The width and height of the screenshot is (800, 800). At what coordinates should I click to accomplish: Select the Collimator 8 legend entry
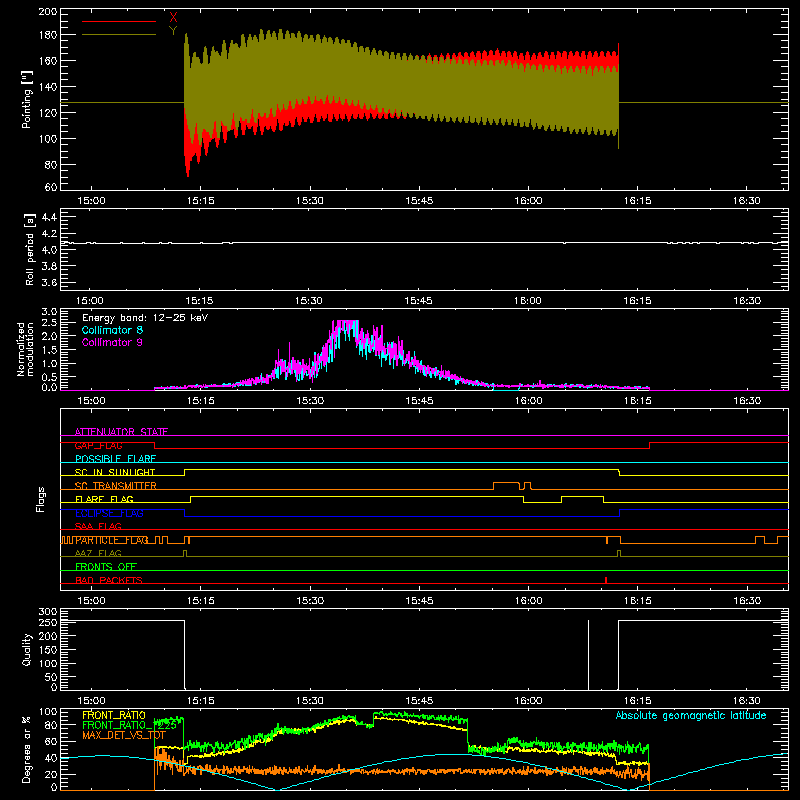click(x=112, y=330)
